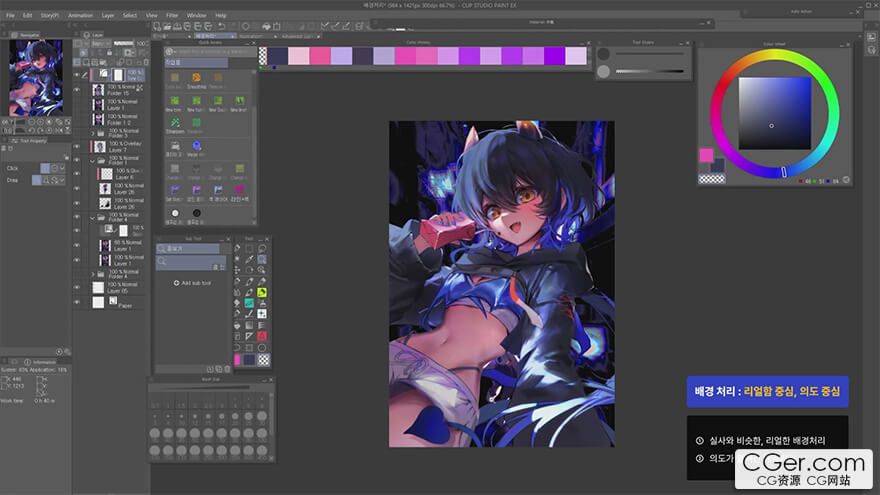This screenshot has height=495, width=880.
Task: Click the teal tool icon in Tool palette
Action: (x=249, y=303)
